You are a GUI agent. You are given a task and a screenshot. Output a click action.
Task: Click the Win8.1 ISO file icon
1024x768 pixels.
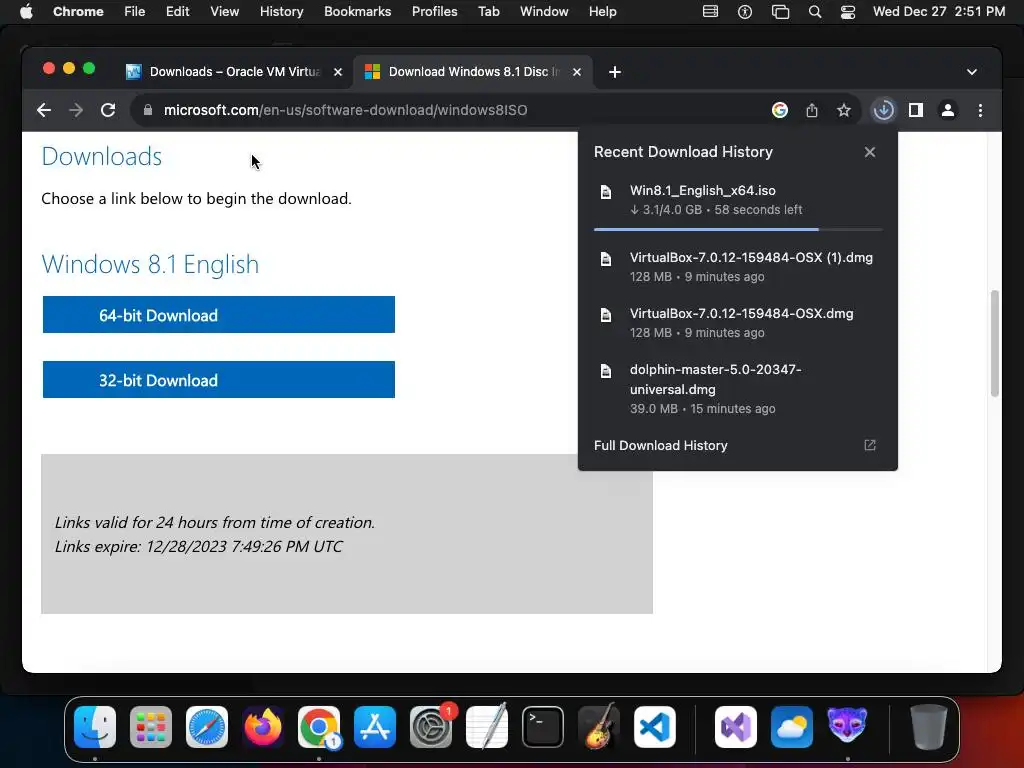(606, 192)
